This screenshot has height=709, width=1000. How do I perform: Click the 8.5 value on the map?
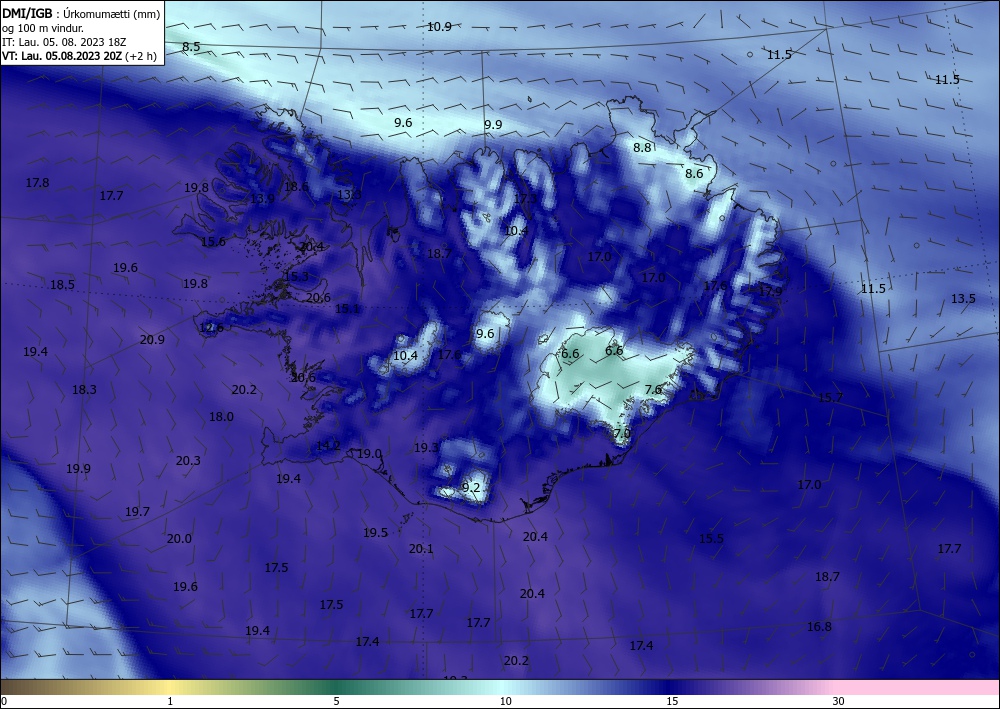(191, 47)
